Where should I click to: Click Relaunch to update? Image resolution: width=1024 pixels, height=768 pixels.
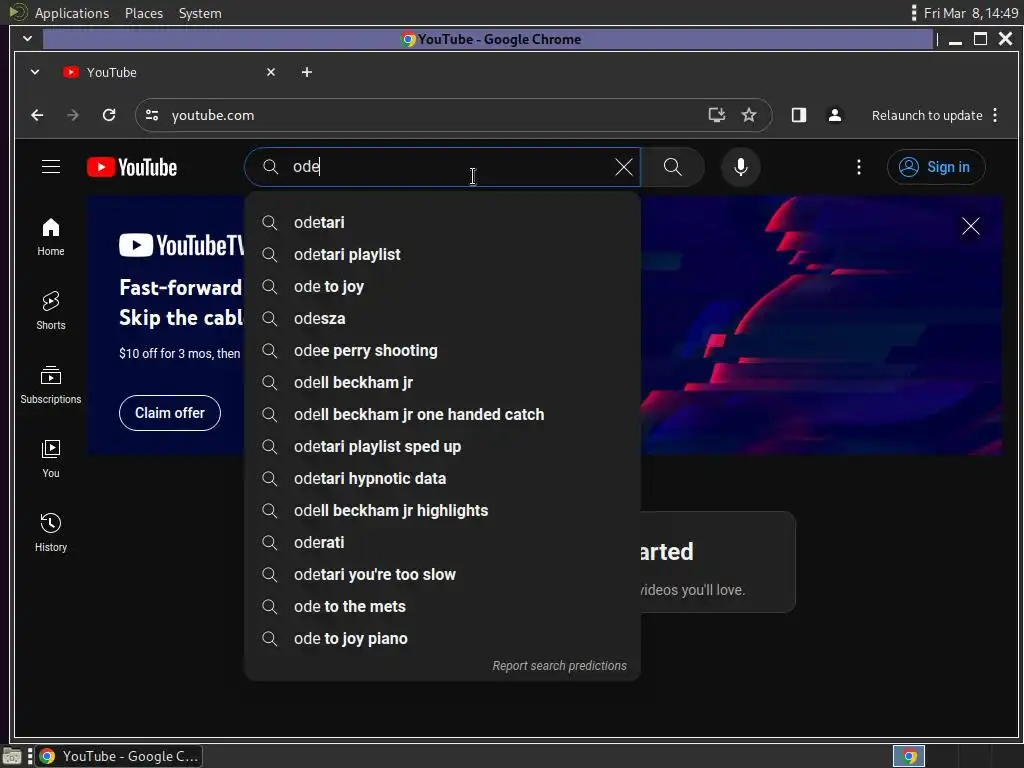[x=927, y=116]
